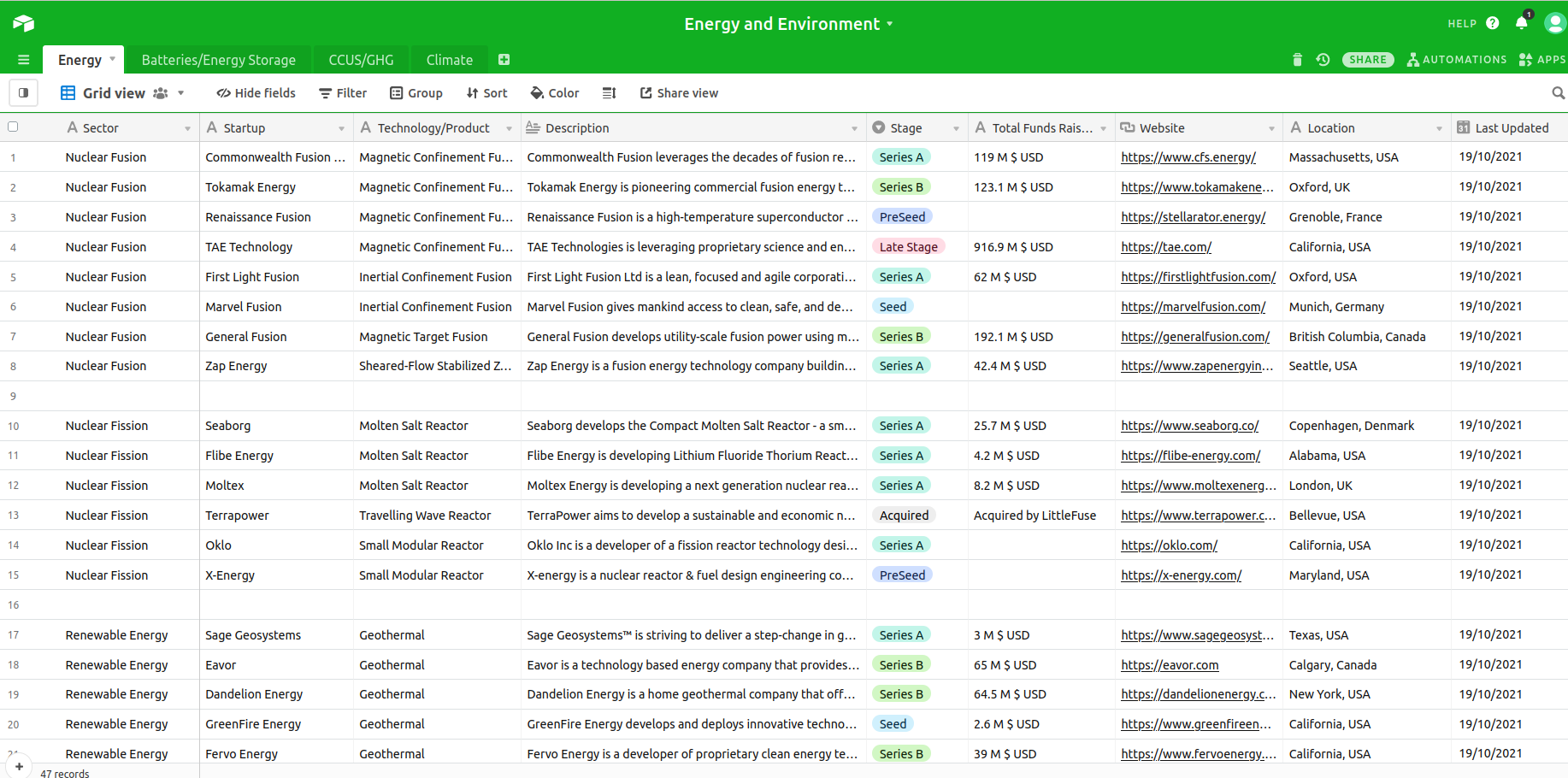The height and width of the screenshot is (778, 1568).
Task: Switch to the CCUS/GHG tab
Action: [361, 60]
